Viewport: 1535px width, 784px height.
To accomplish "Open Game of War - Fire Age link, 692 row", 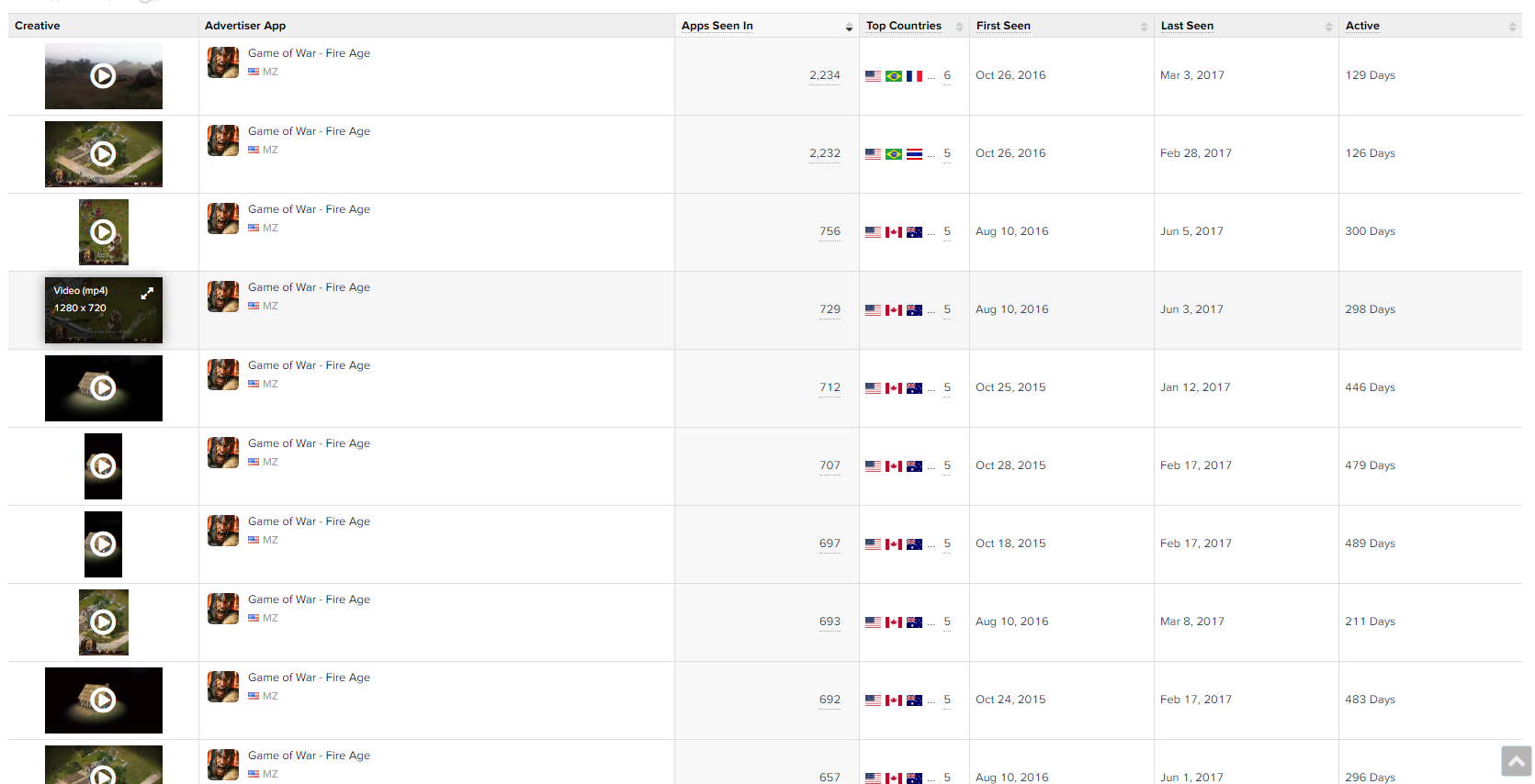I will tap(309, 678).
